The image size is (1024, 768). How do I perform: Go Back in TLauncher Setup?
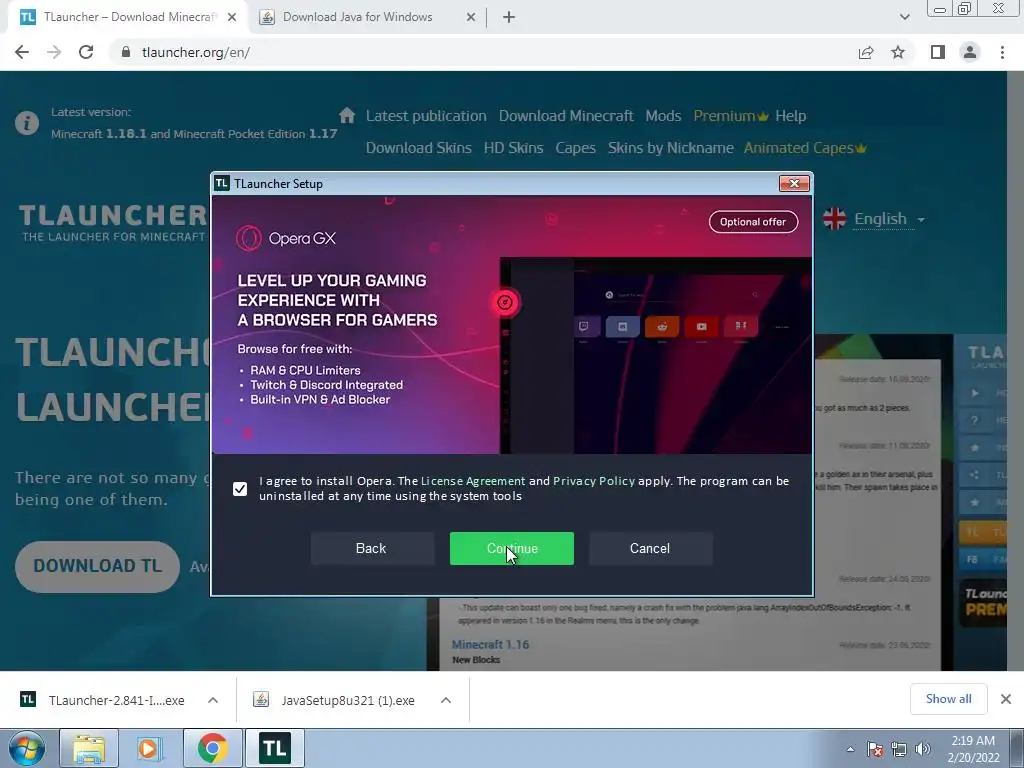tap(371, 549)
